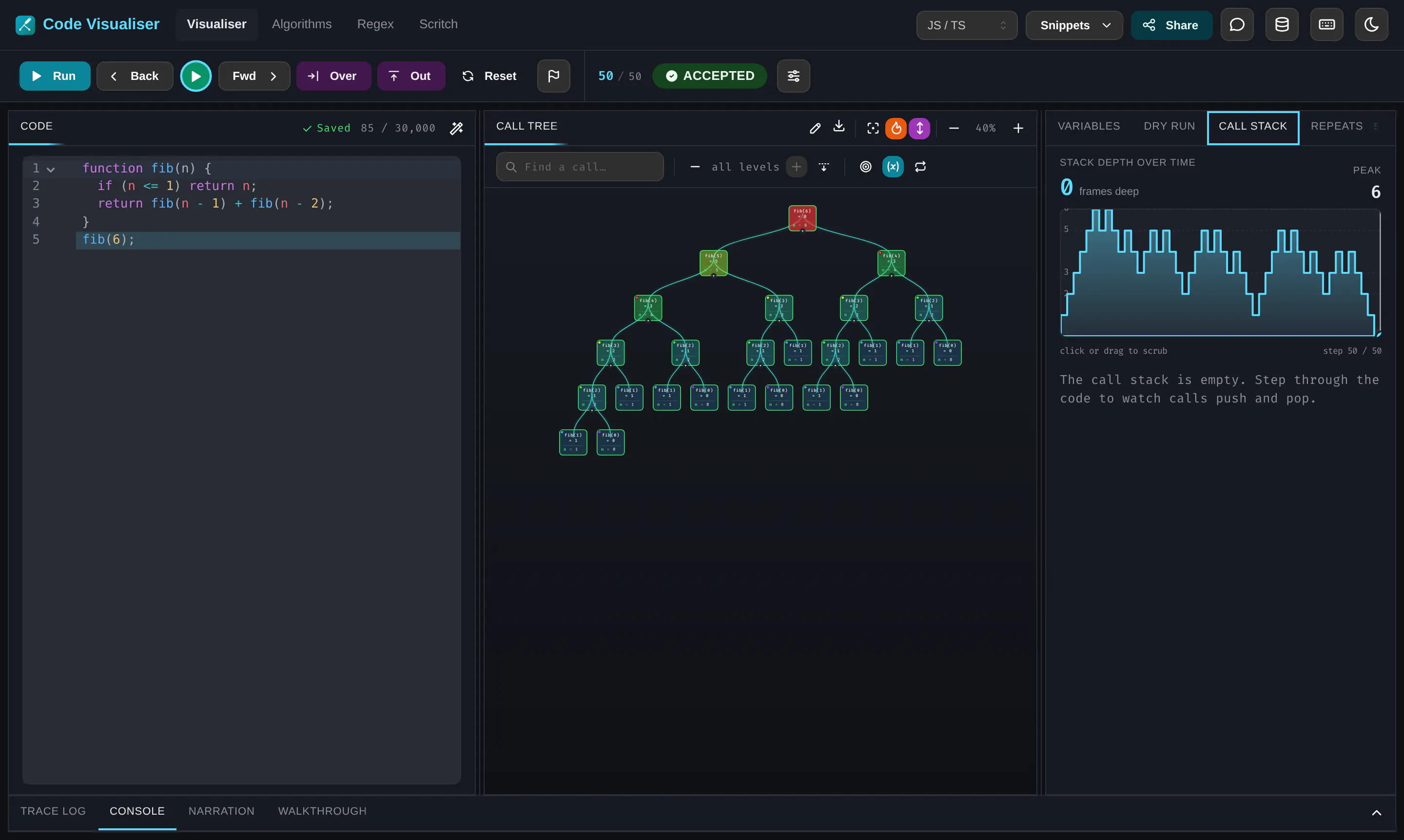Screen dimensions: 1404x840
Task: Click the Step Over button
Action: point(333,76)
